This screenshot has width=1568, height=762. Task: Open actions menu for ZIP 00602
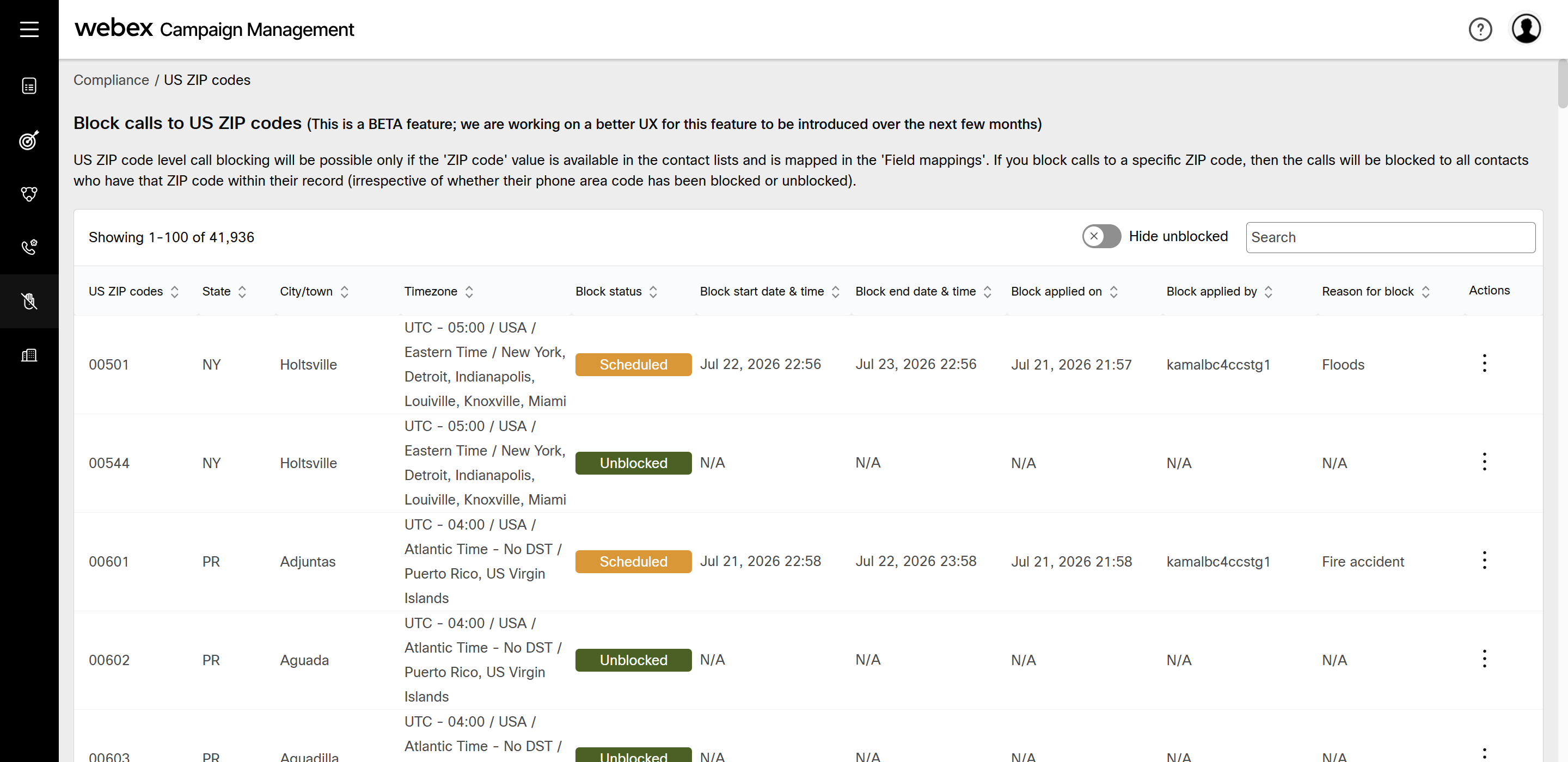point(1484,659)
